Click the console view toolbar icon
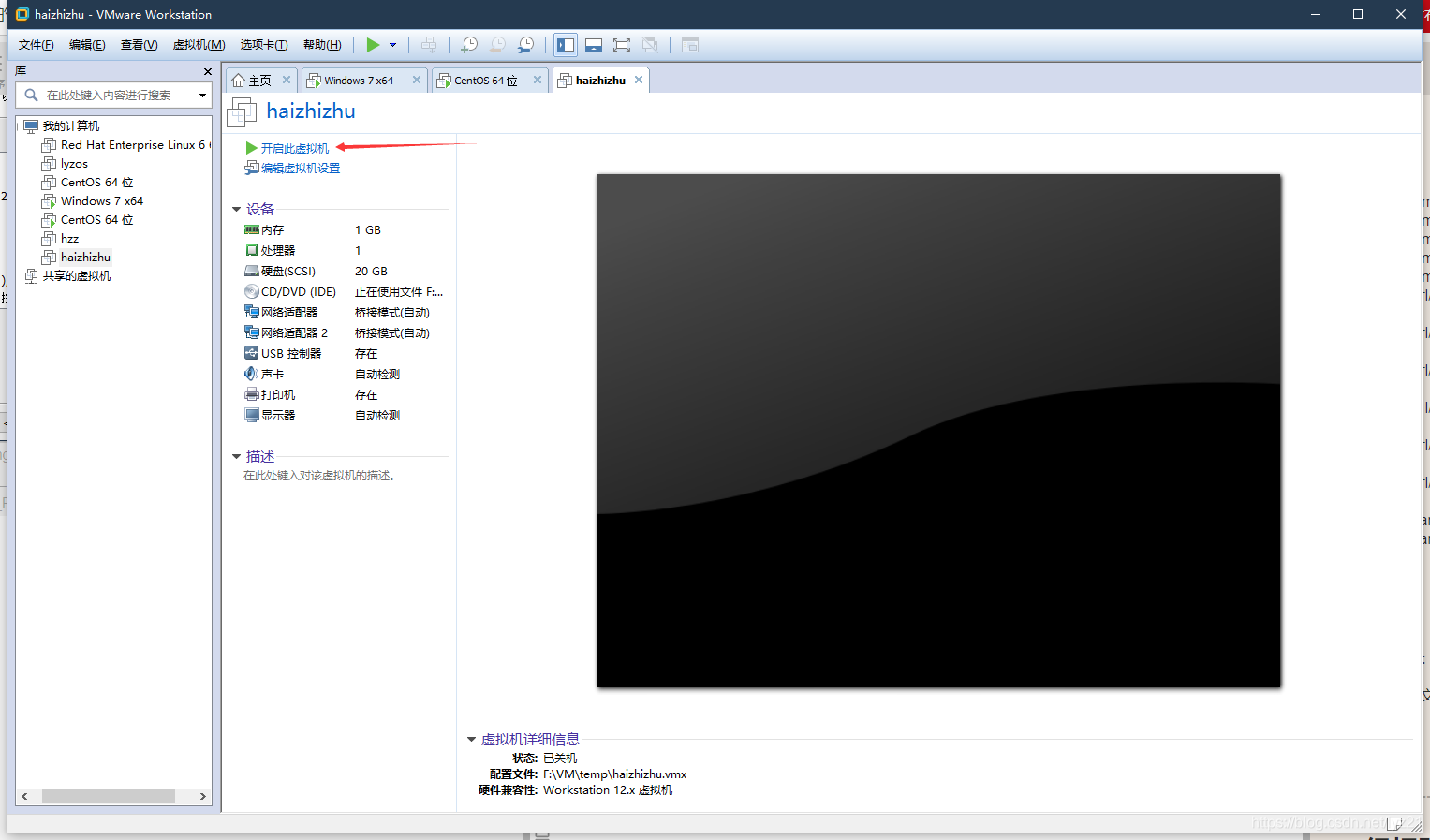1430x840 pixels. click(690, 45)
